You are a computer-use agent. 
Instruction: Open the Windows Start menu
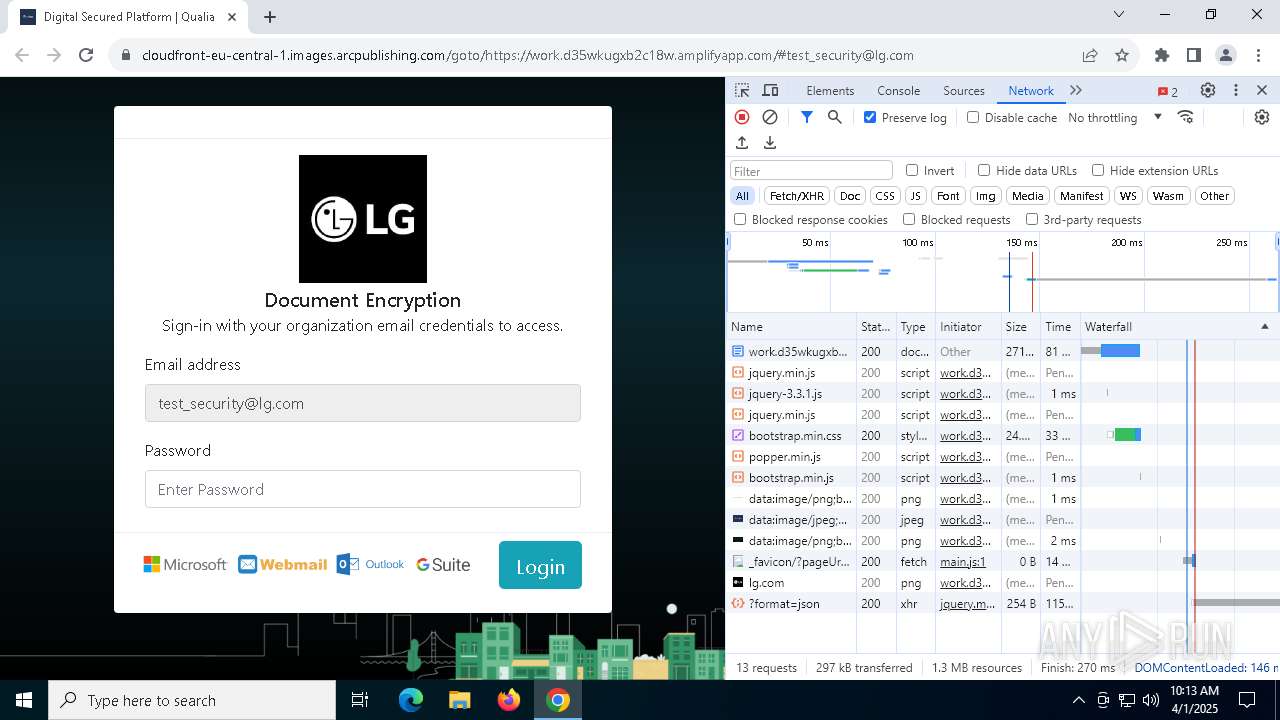pyautogui.click(x=24, y=700)
